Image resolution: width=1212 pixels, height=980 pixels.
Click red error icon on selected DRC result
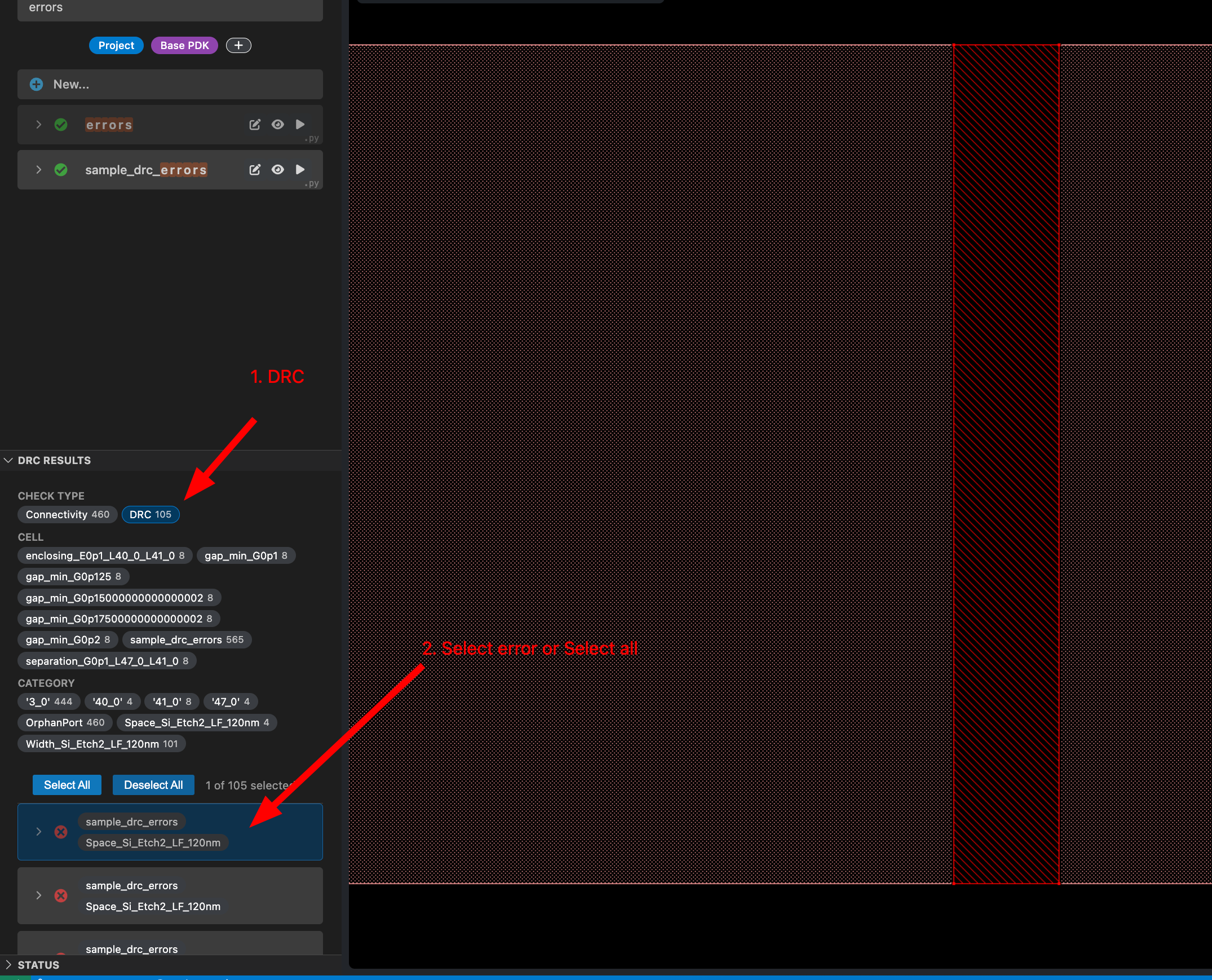click(61, 832)
